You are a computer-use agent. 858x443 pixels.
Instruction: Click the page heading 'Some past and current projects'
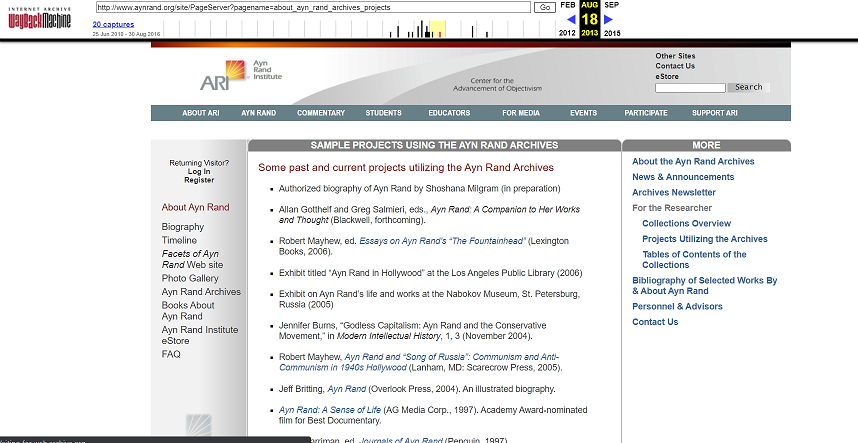[406, 167]
